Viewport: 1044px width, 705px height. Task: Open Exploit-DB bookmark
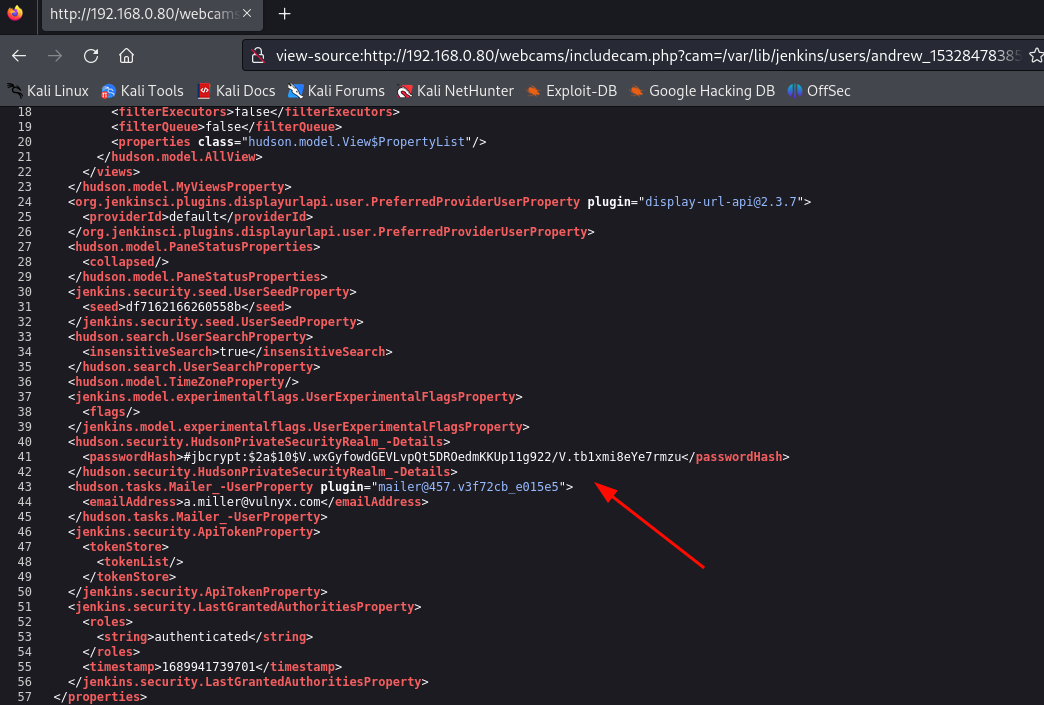[x=572, y=91]
